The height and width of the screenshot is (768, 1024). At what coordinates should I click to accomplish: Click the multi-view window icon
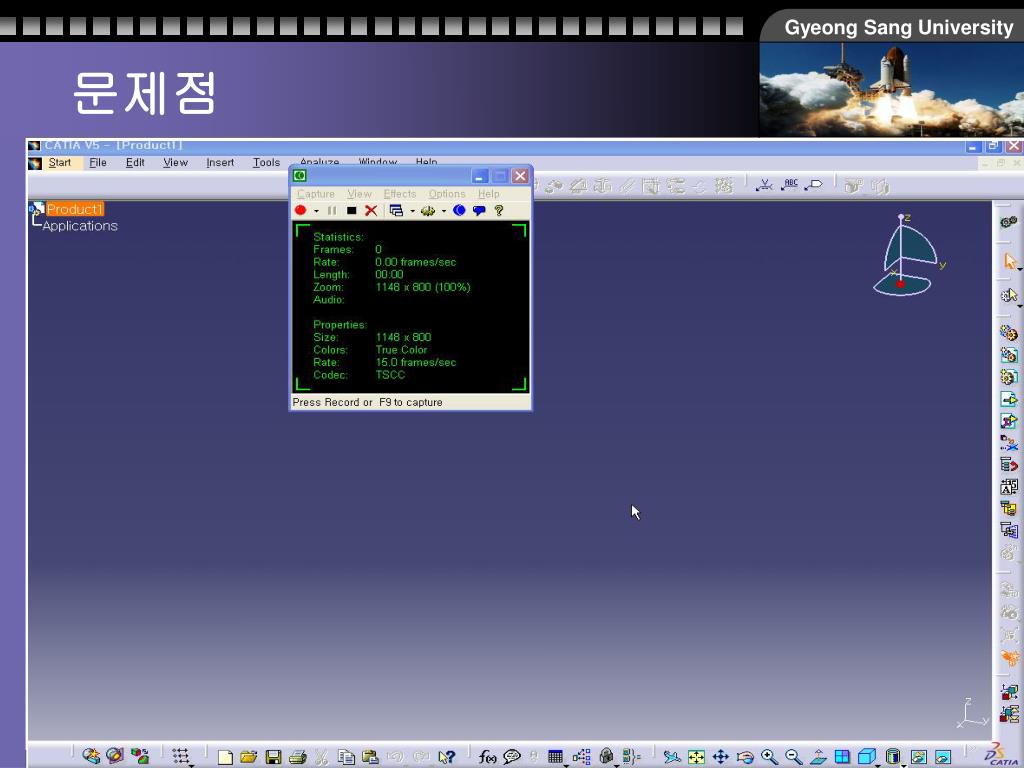842,756
